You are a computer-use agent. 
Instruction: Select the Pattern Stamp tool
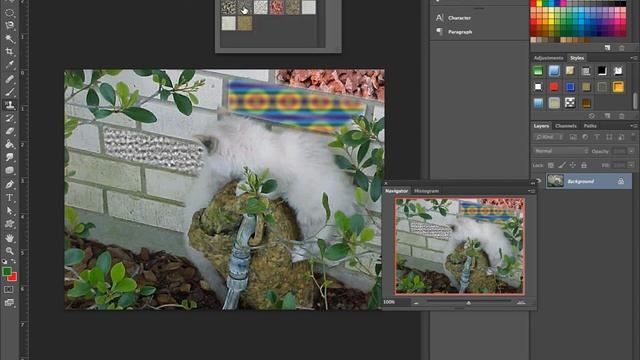click(x=9, y=105)
